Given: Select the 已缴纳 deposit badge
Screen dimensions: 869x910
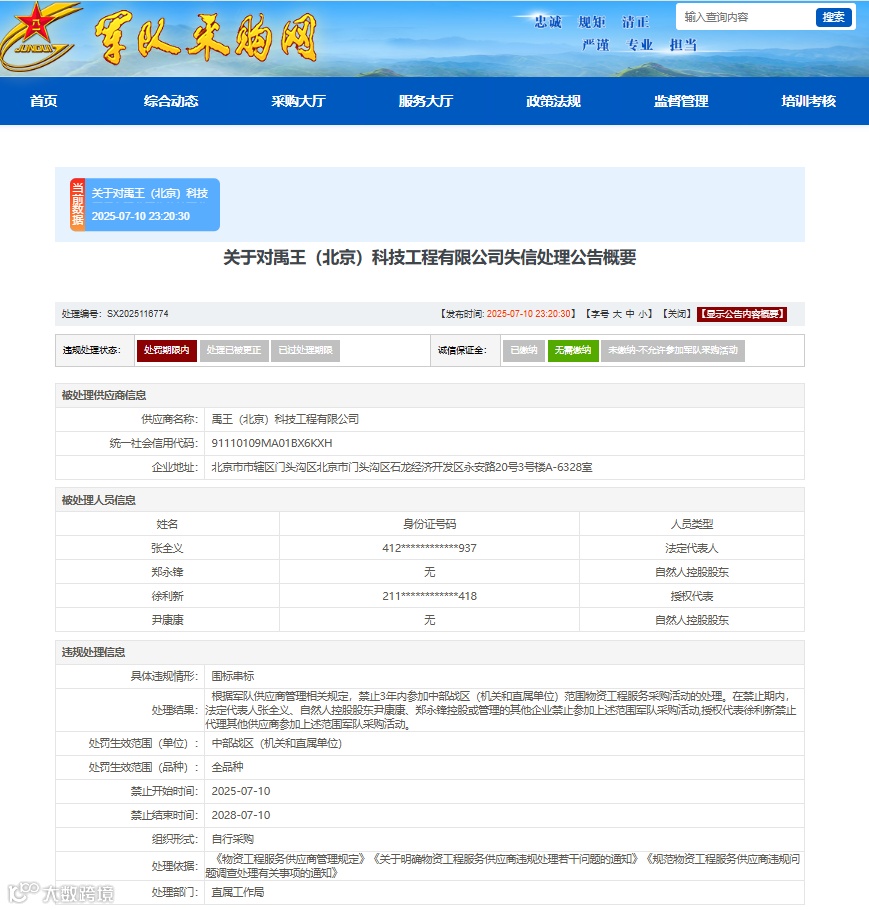Looking at the screenshot, I should pos(523,351).
